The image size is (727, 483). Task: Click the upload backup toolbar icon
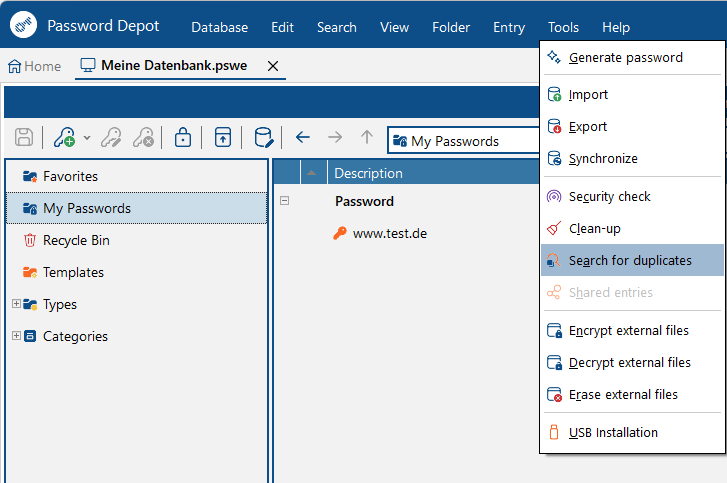point(223,137)
